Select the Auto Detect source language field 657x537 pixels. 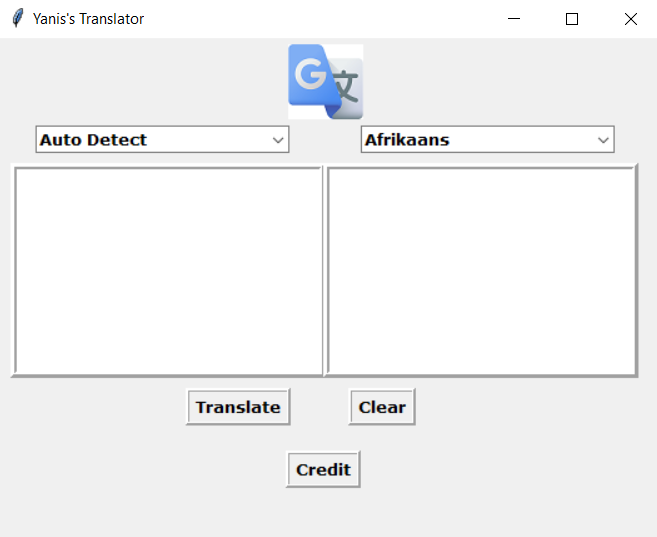click(152, 140)
